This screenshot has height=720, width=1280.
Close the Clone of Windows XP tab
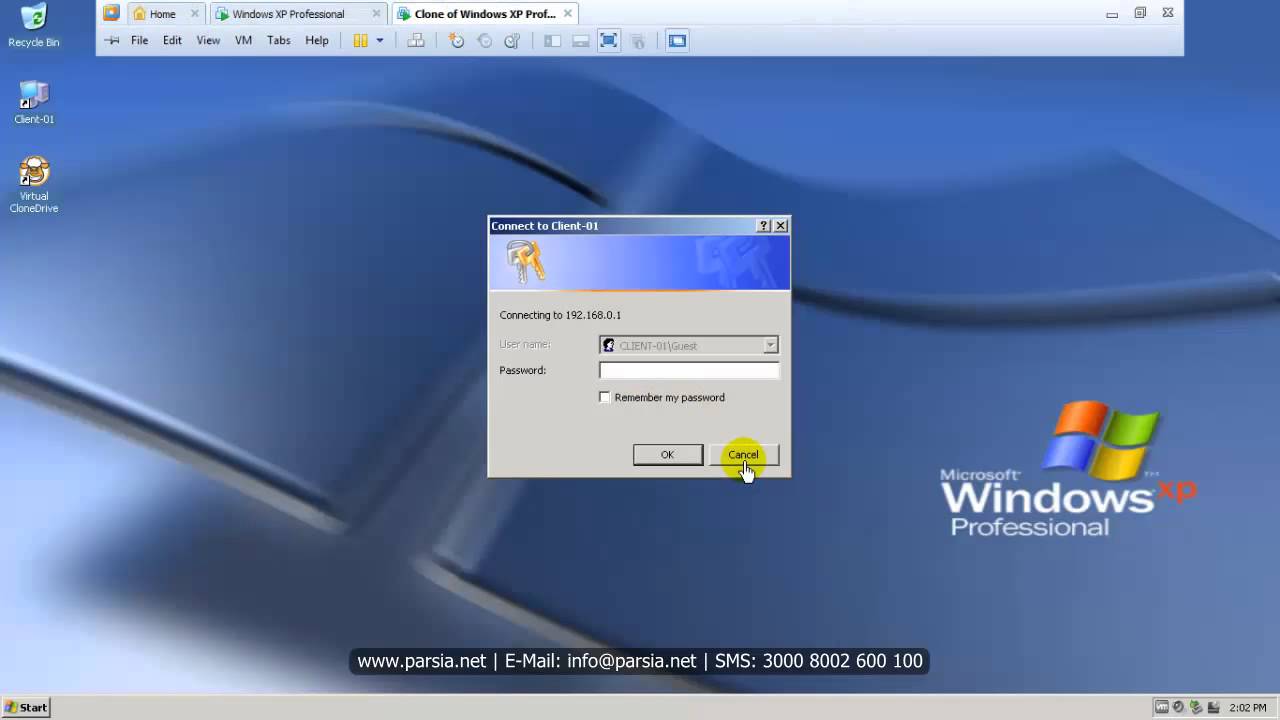569,14
